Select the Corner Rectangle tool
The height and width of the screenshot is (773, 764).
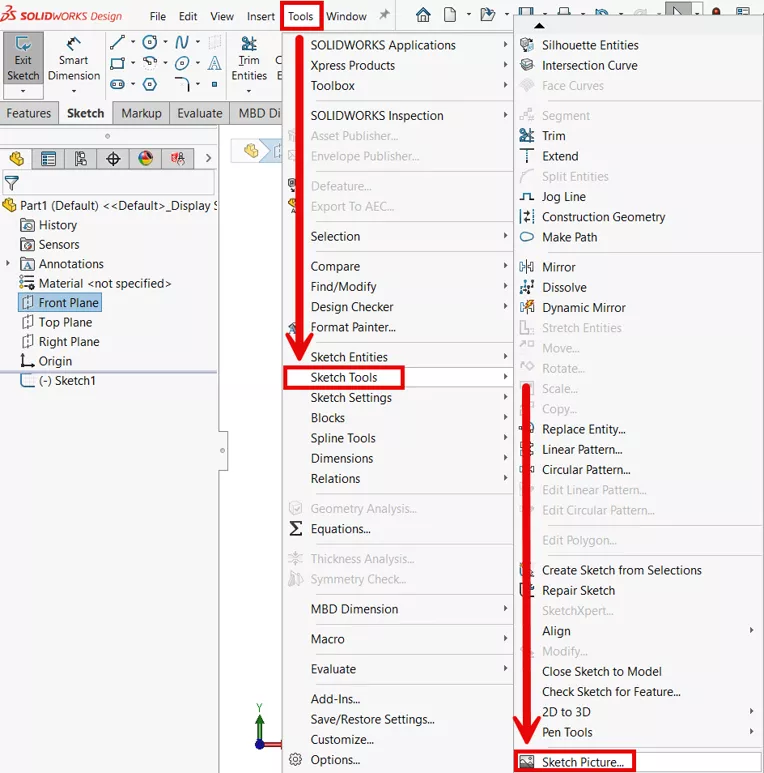pos(117,63)
